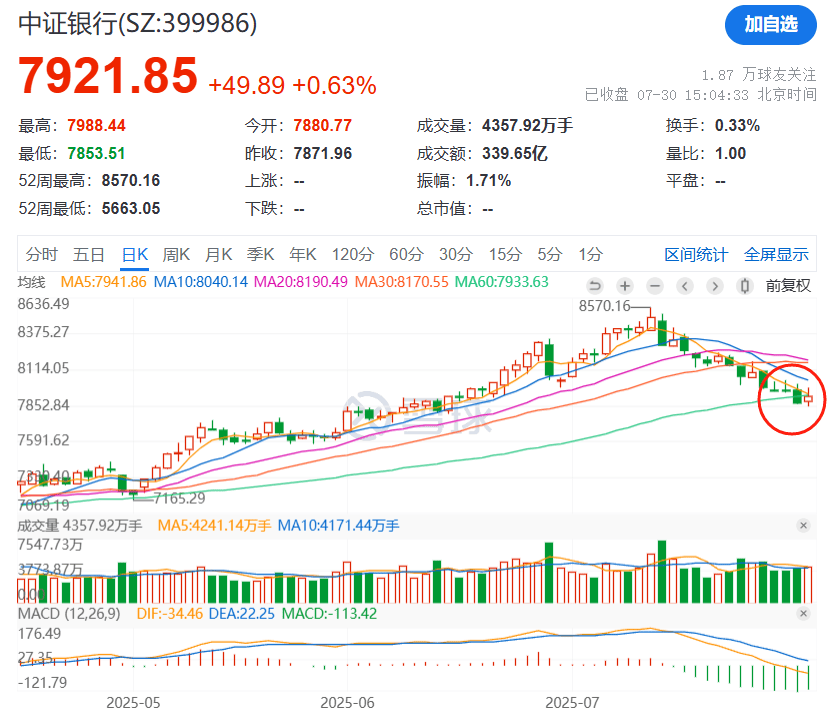Click the 成交额 value 339.65亿

tap(514, 153)
